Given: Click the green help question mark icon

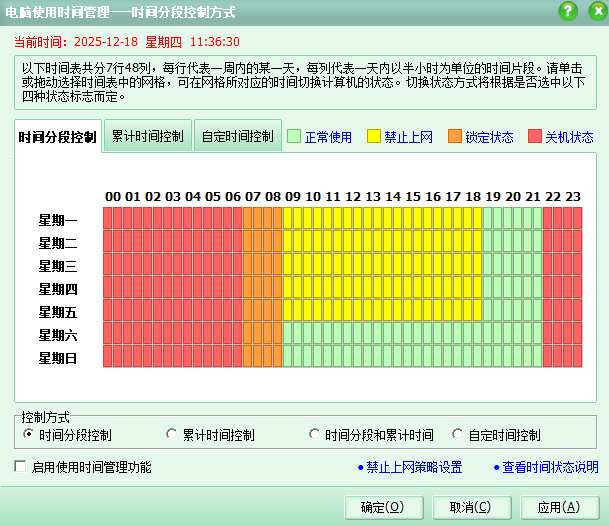Looking at the screenshot, I should point(568,11).
